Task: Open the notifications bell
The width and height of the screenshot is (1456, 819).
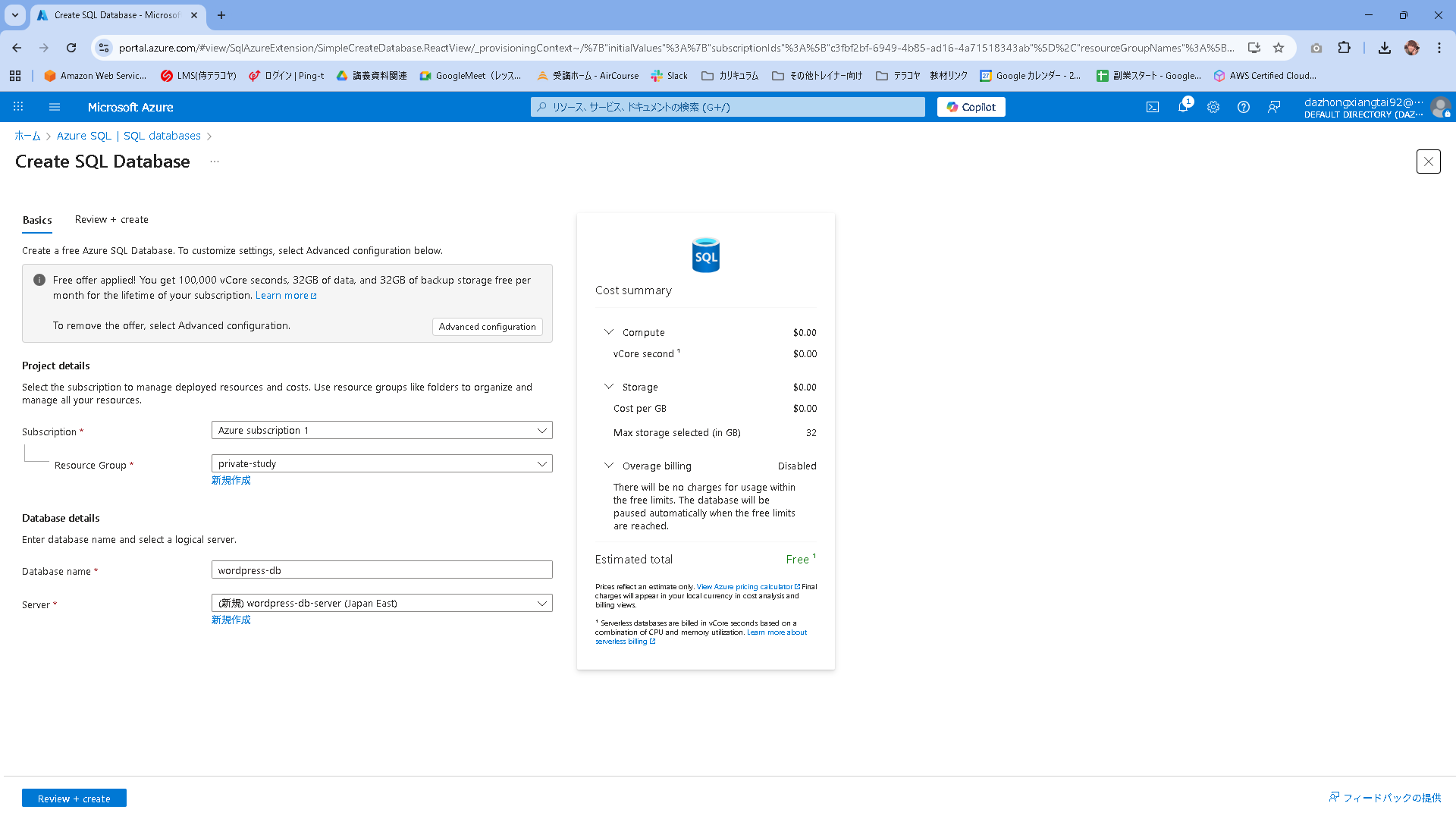Action: click(1182, 107)
